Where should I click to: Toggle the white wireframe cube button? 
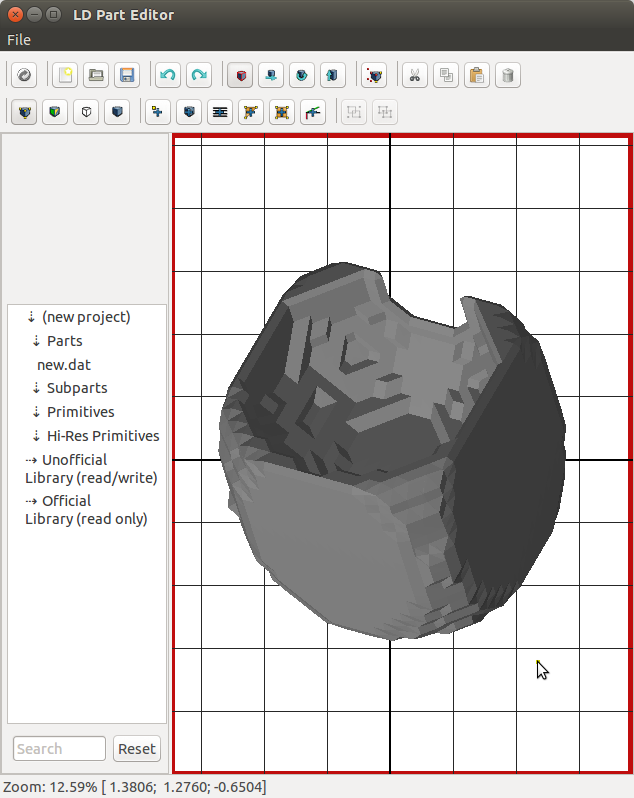[87, 112]
